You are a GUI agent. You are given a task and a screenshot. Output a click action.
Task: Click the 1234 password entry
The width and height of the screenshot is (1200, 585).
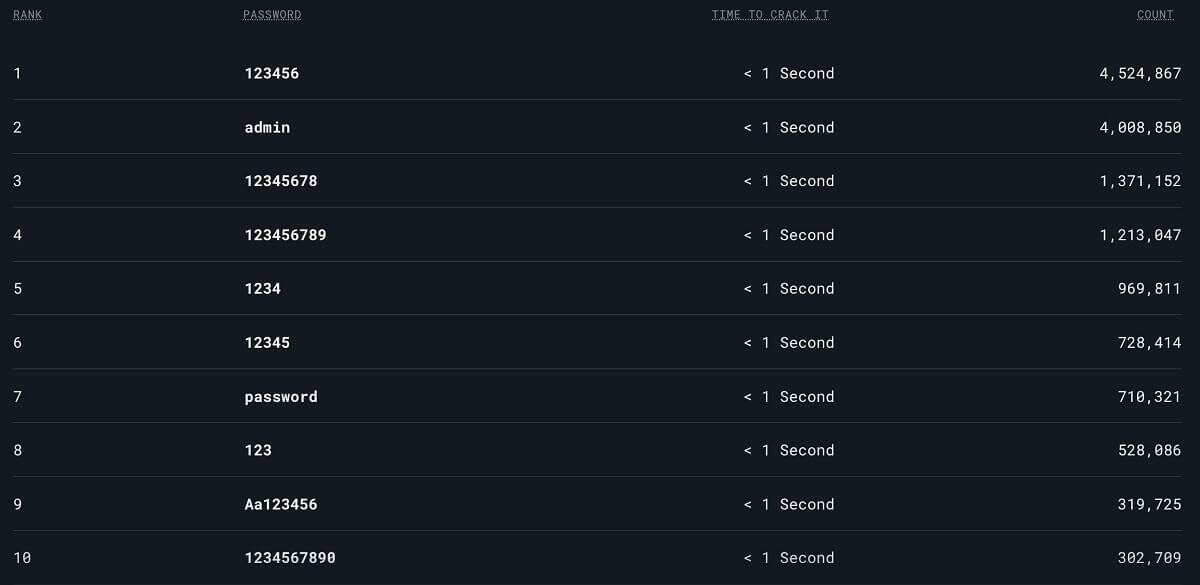263,288
